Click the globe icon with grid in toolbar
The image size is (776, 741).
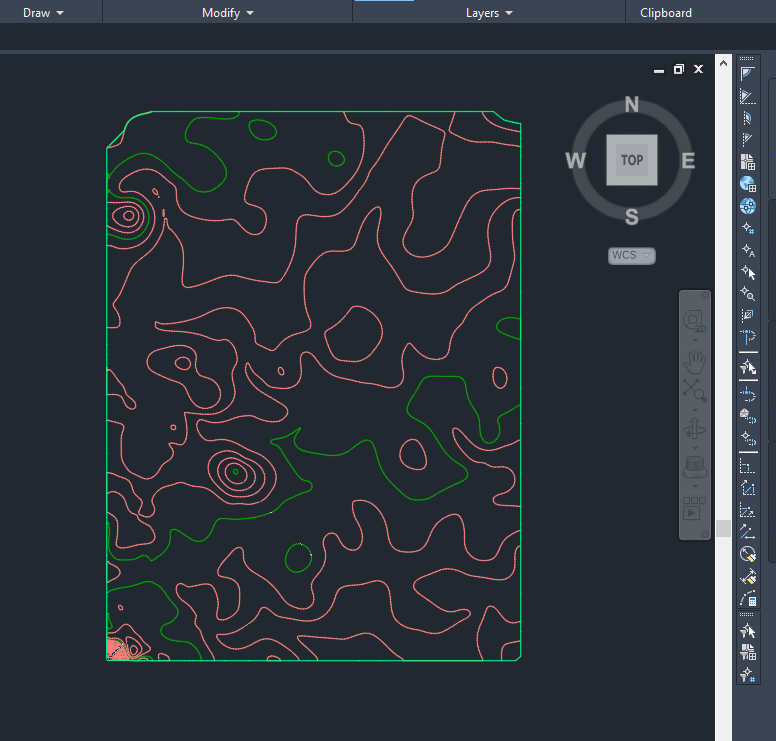pyautogui.click(x=747, y=184)
